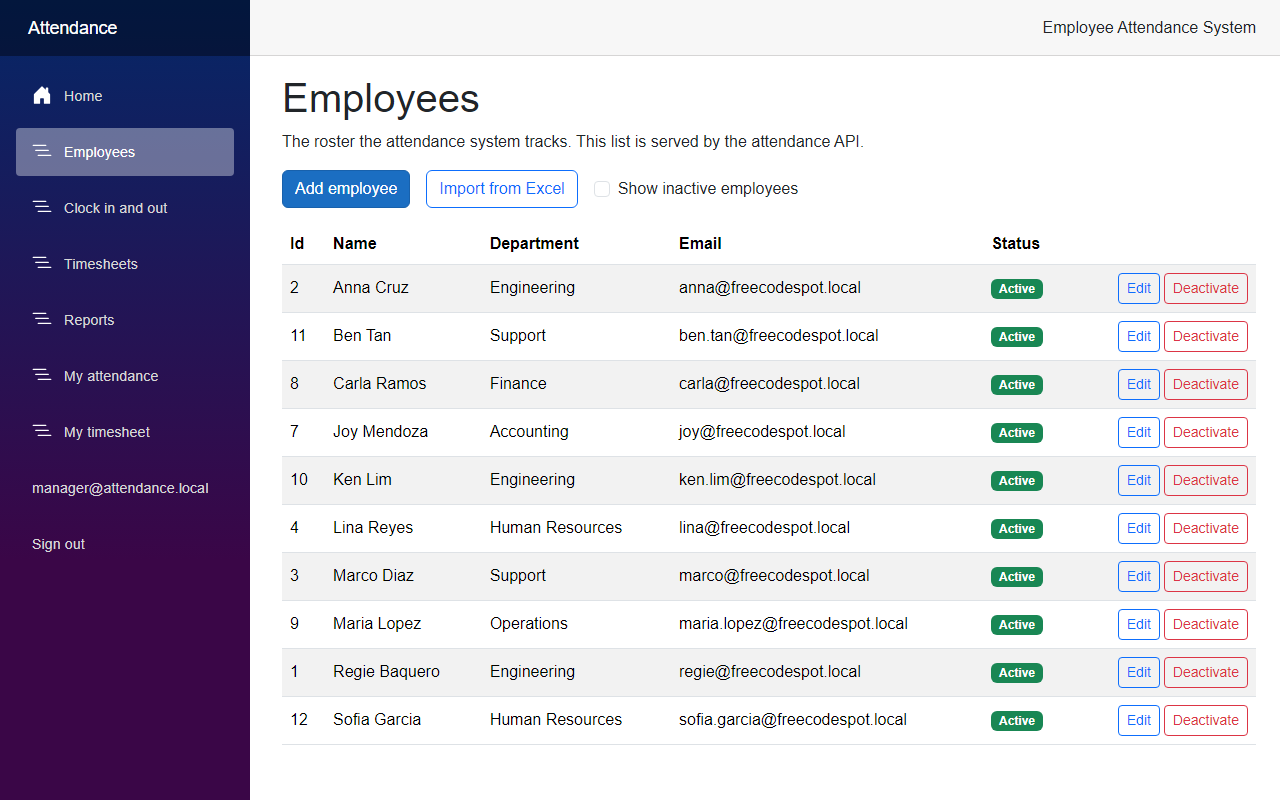Edit Carla Ramos's record

tap(1139, 384)
